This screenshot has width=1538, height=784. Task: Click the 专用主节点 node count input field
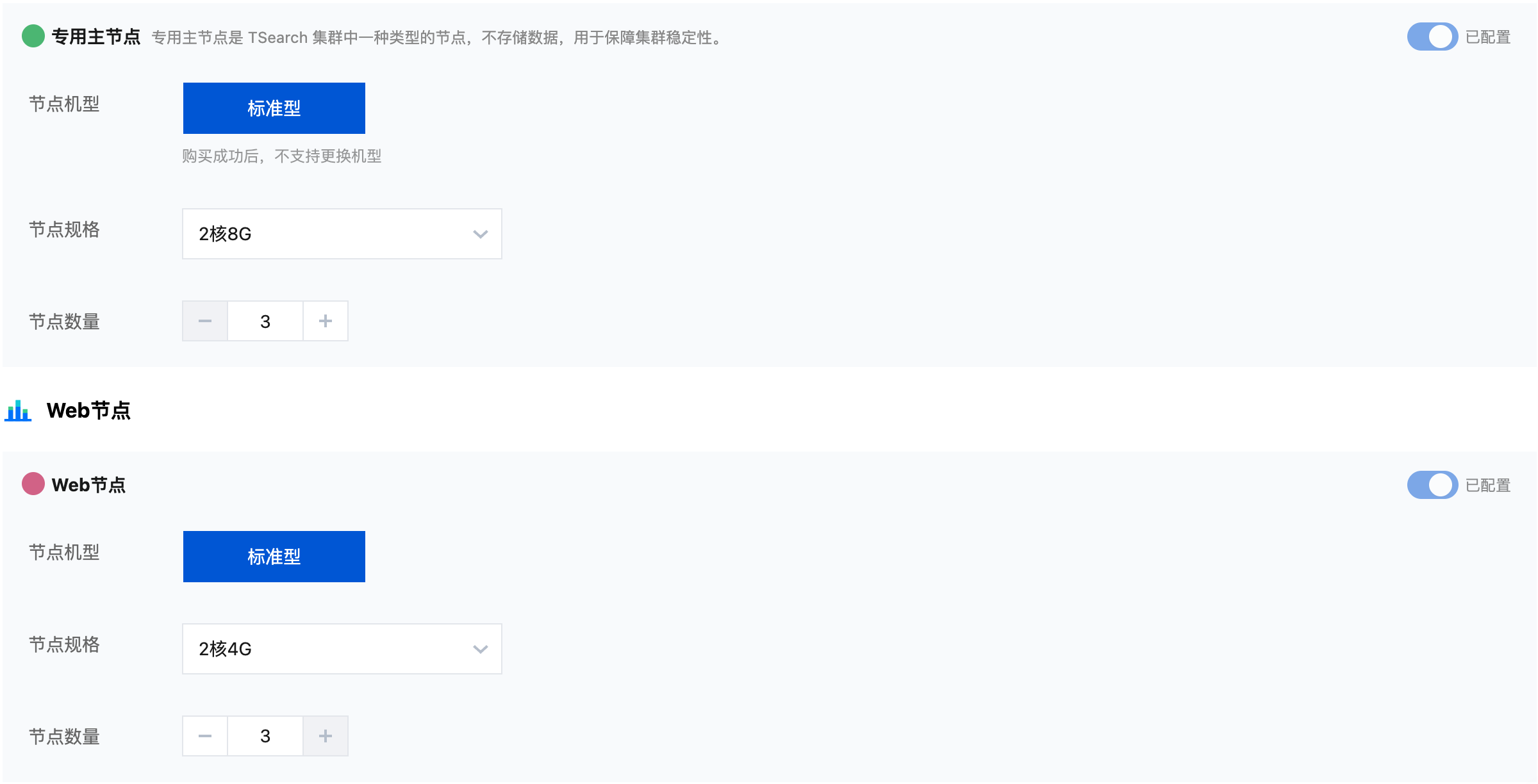tap(265, 321)
